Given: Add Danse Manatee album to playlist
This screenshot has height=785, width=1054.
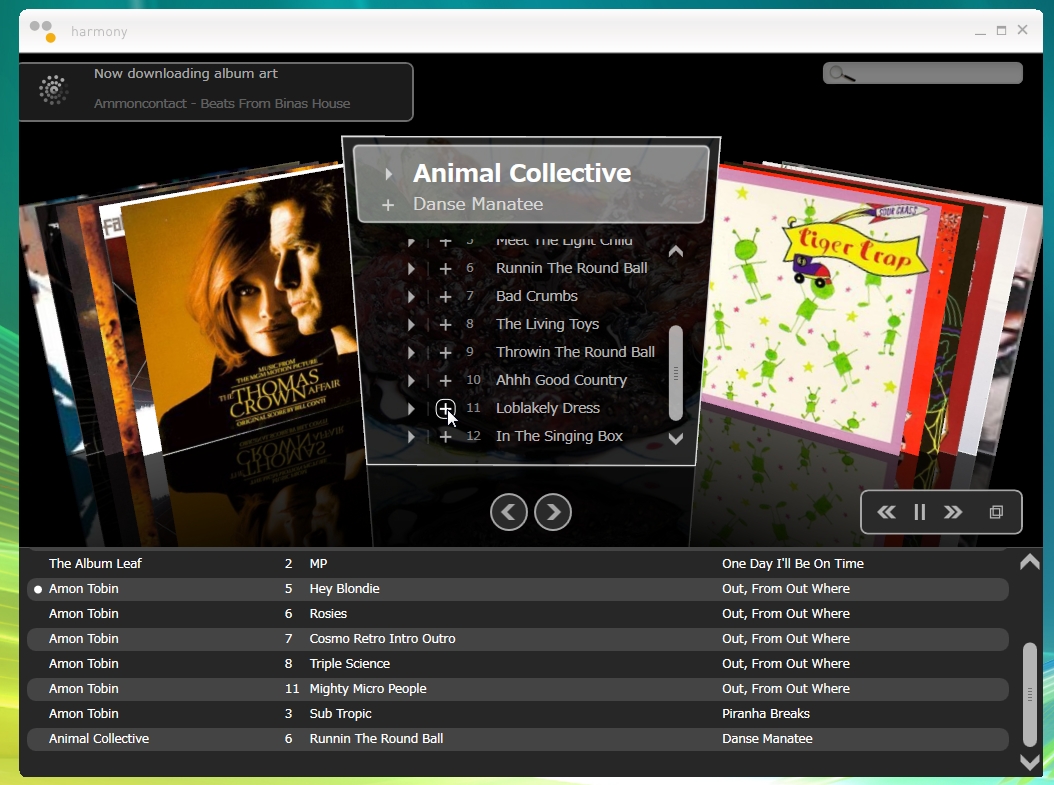Looking at the screenshot, I should (388, 204).
